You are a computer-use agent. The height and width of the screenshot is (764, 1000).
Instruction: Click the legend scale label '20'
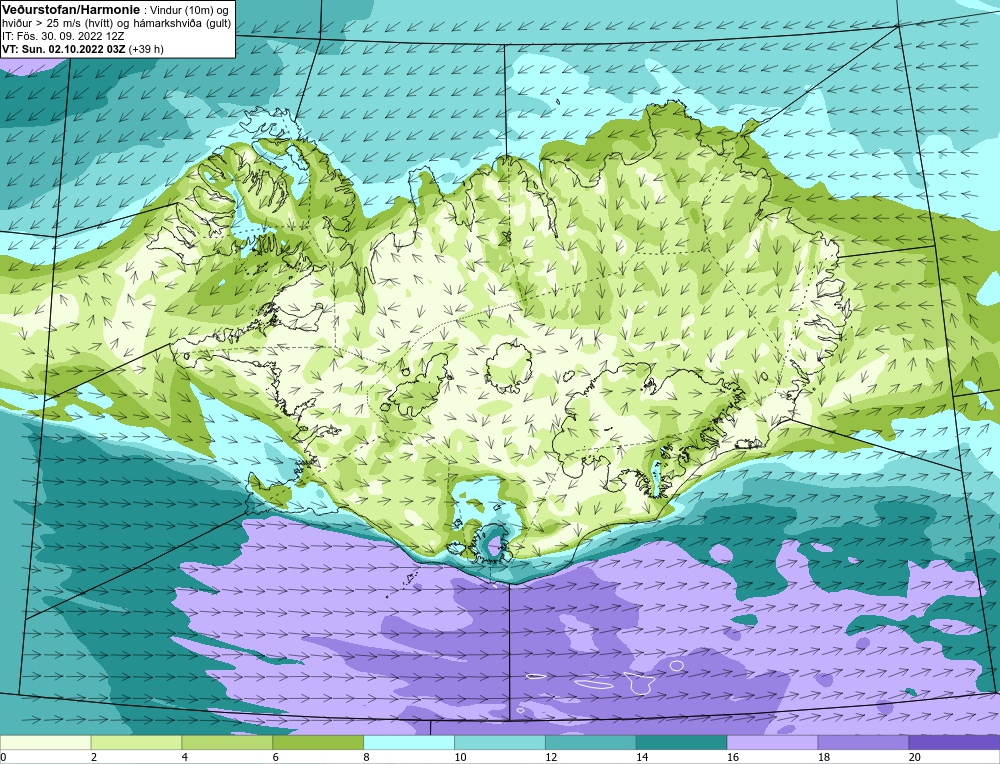click(x=915, y=757)
